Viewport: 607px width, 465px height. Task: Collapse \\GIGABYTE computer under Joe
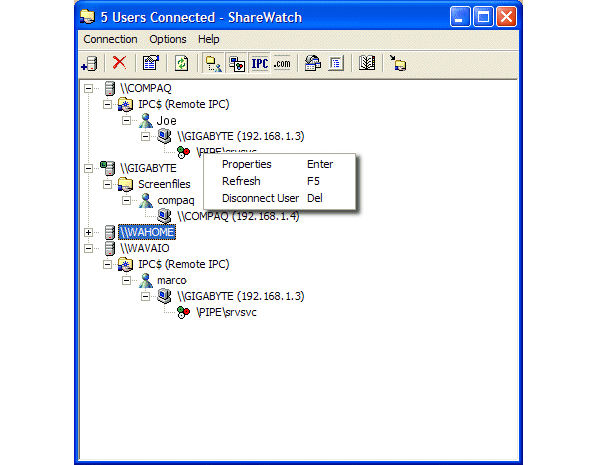click(x=146, y=136)
